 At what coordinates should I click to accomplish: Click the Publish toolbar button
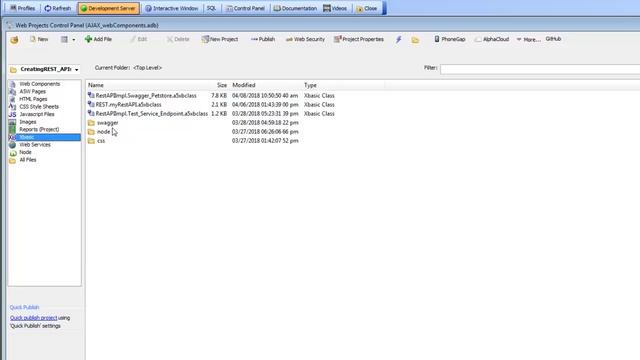[263, 39]
